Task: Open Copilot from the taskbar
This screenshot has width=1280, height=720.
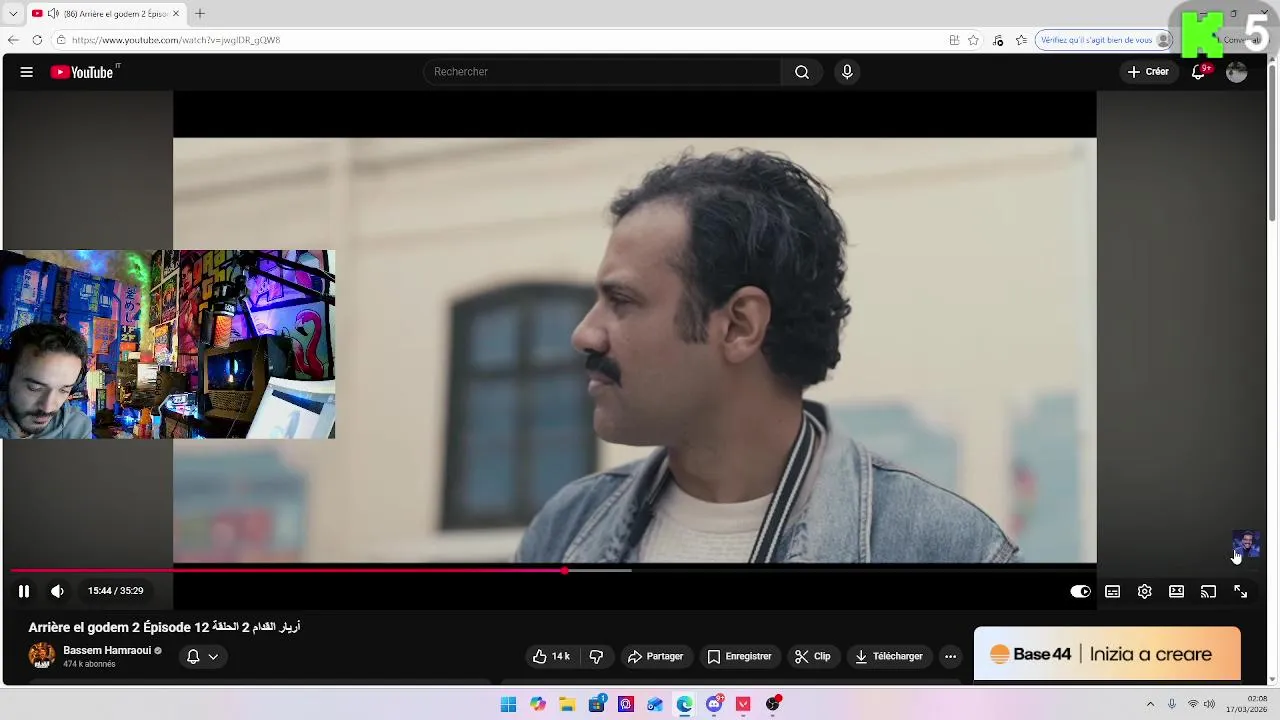Action: (538, 704)
